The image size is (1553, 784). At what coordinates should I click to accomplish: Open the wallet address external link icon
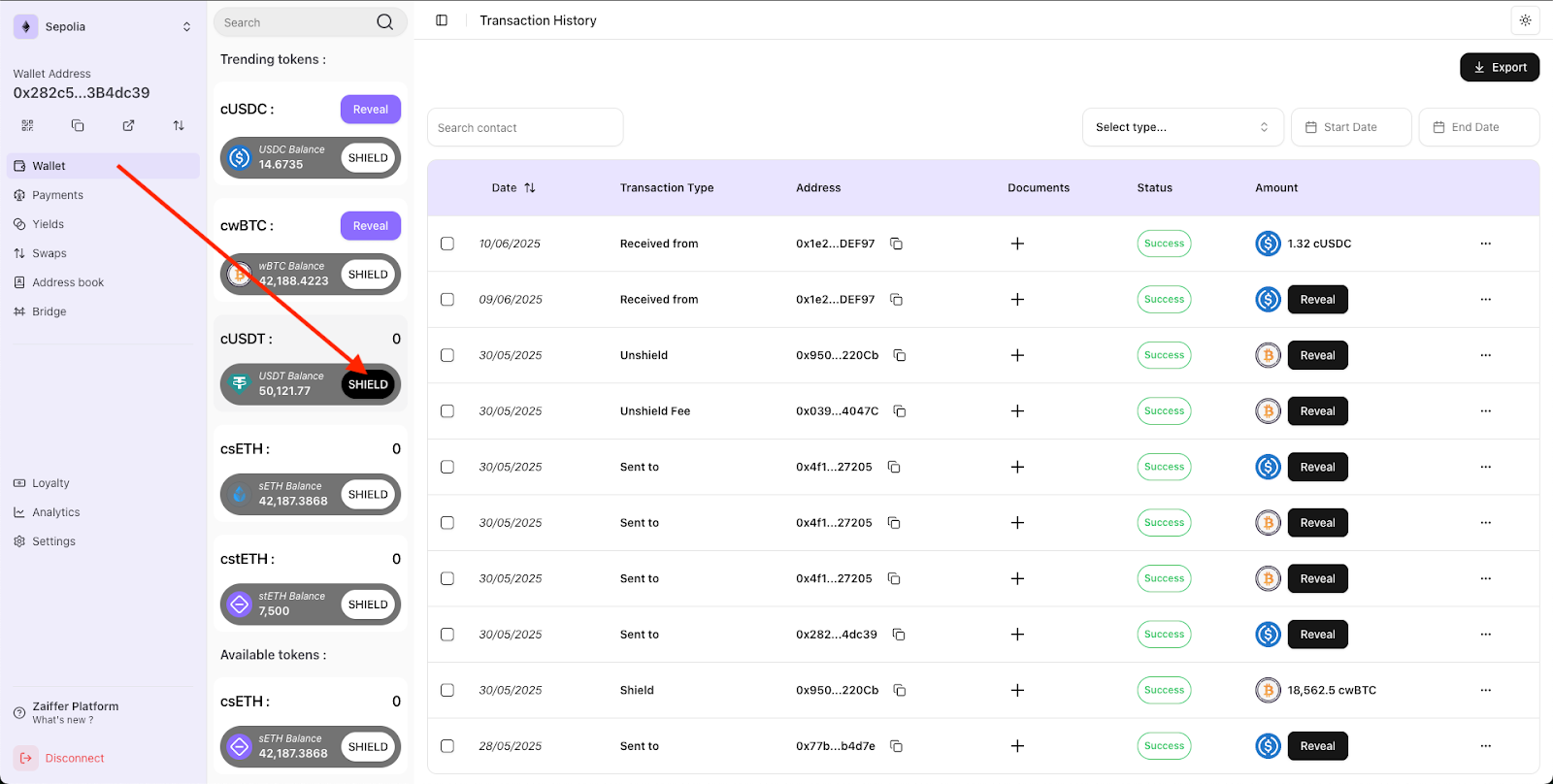pyautogui.click(x=128, y=125)
